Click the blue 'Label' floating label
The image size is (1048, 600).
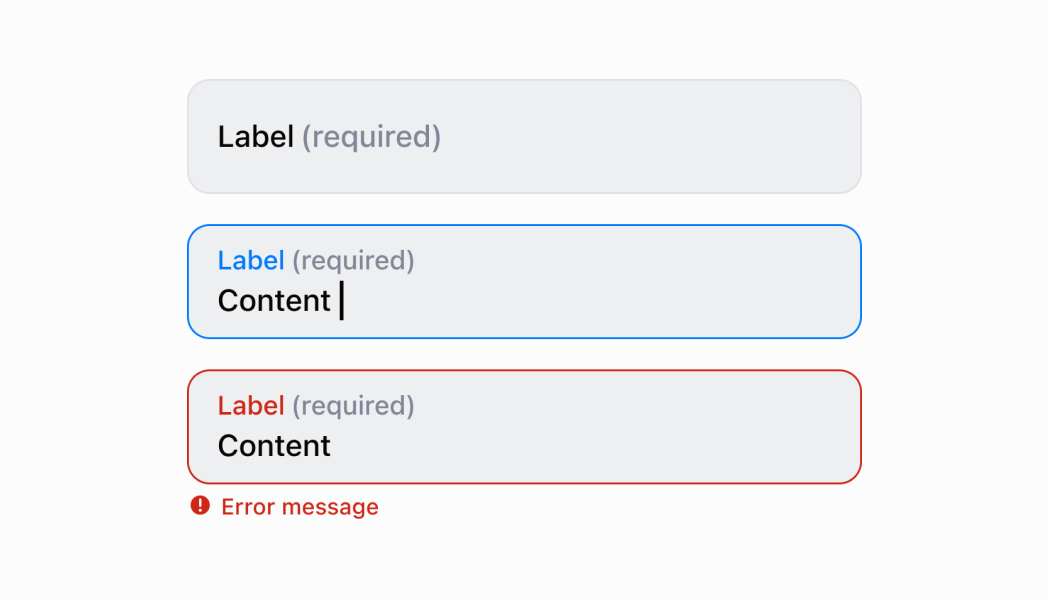[x=251, y=261]
